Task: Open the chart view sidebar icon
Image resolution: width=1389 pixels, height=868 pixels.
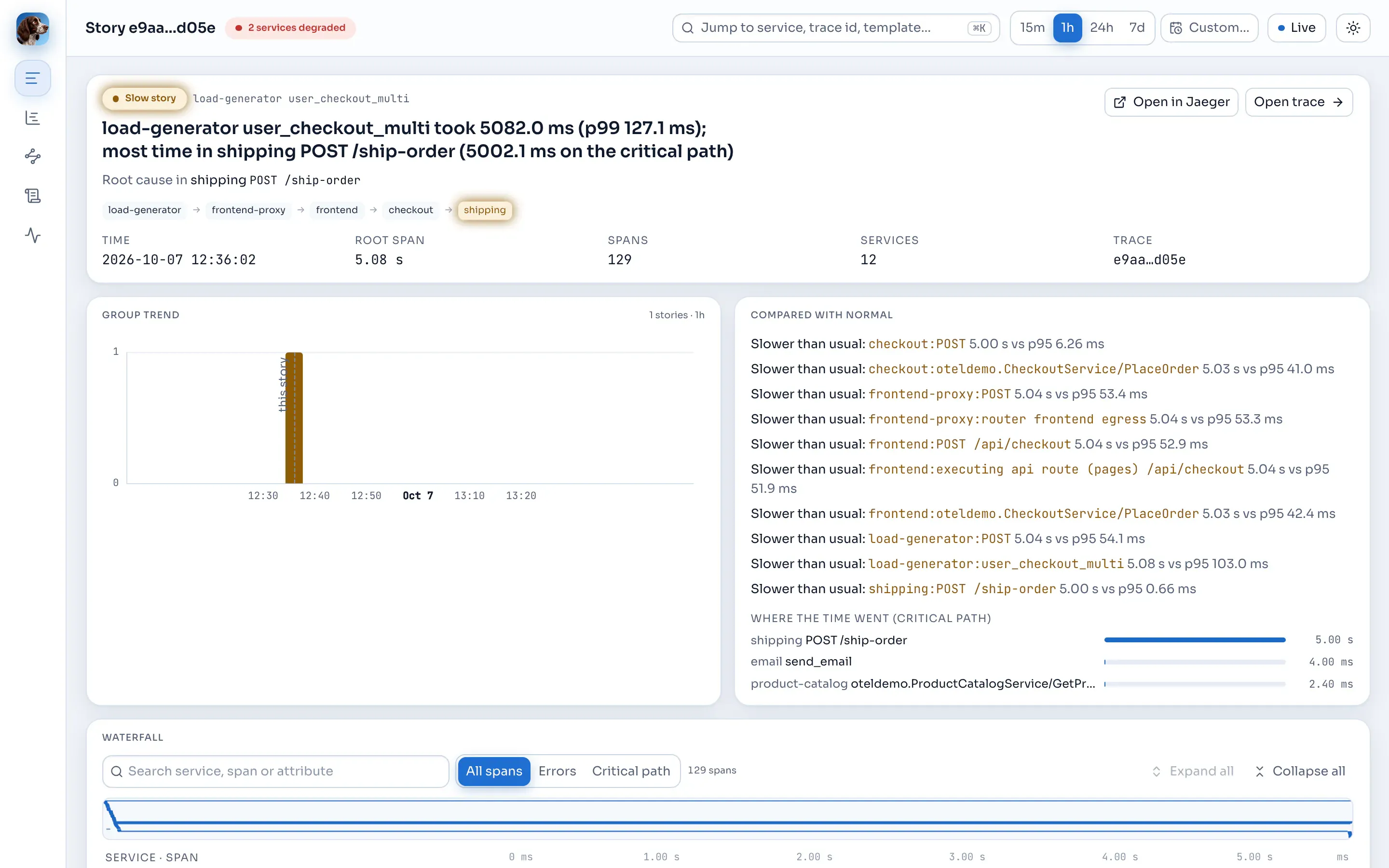Action: click(x=33, y=118)
